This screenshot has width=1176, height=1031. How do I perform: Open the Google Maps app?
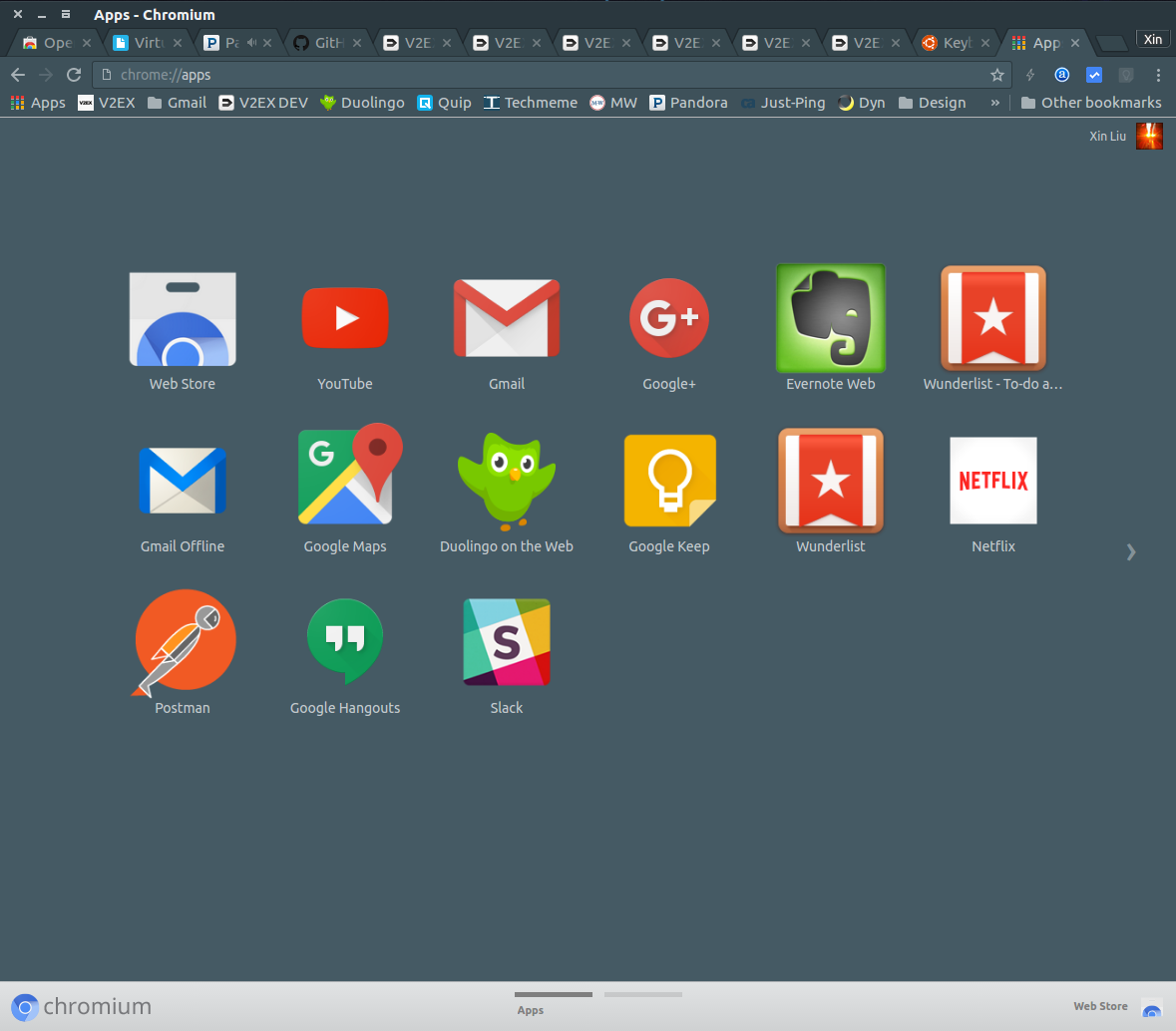pyautogui.click(x=345, y=479)
